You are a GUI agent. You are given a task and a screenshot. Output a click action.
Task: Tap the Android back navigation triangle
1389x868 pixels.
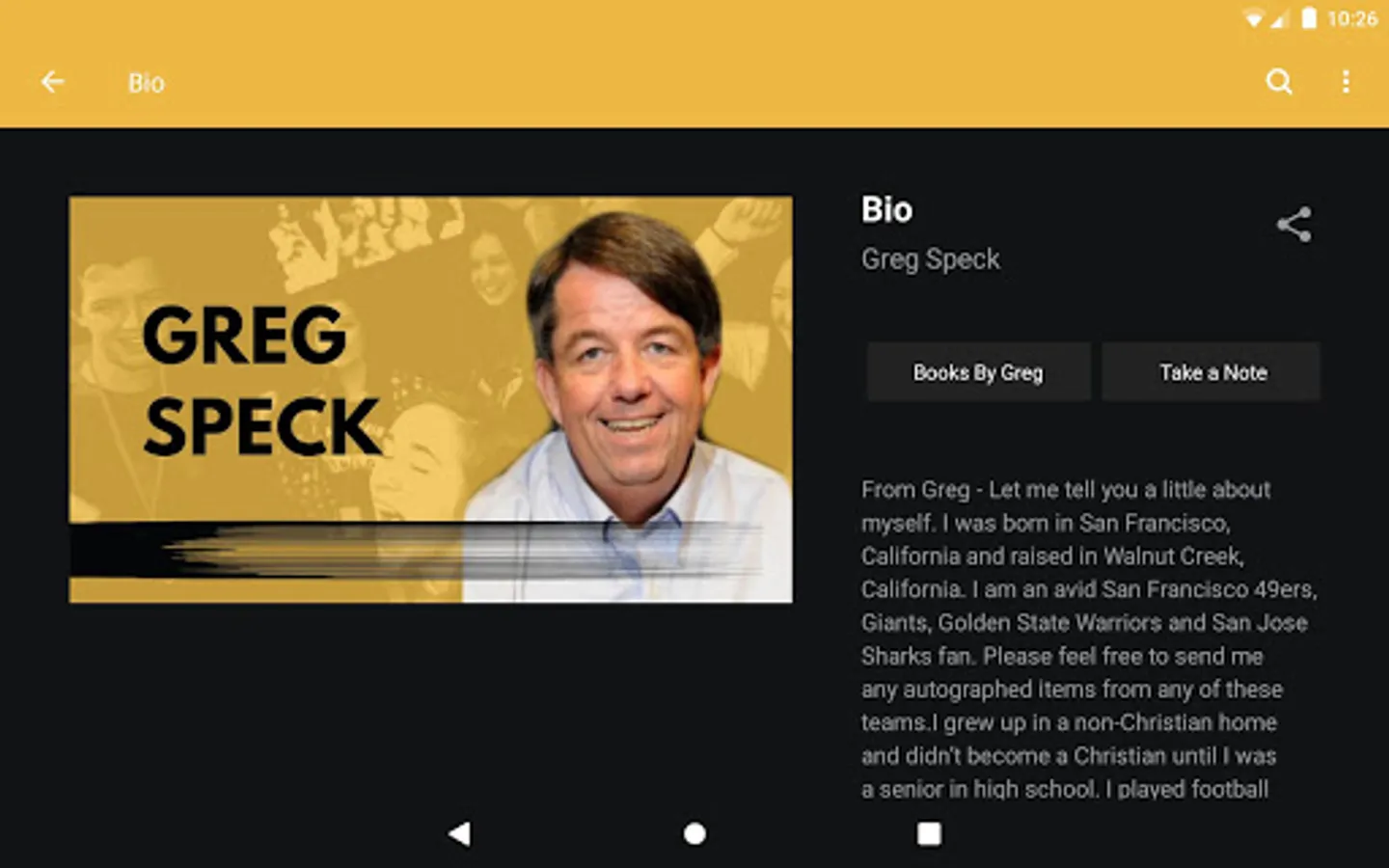click(x=459, y=833)
